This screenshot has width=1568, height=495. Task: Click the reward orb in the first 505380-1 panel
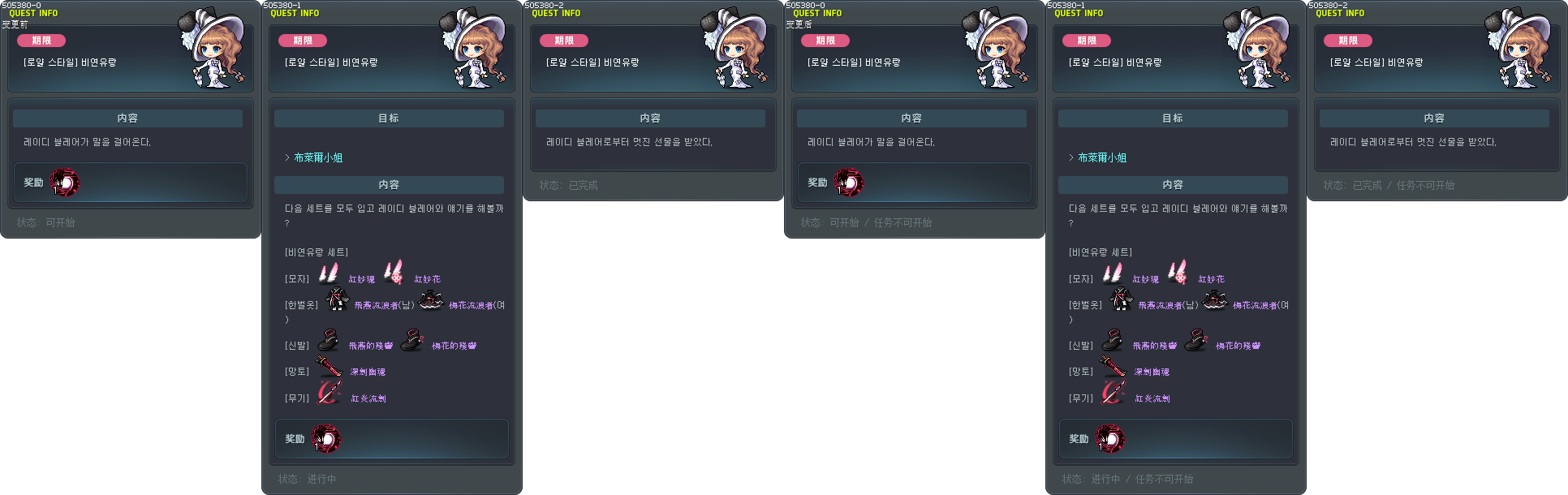326,439
